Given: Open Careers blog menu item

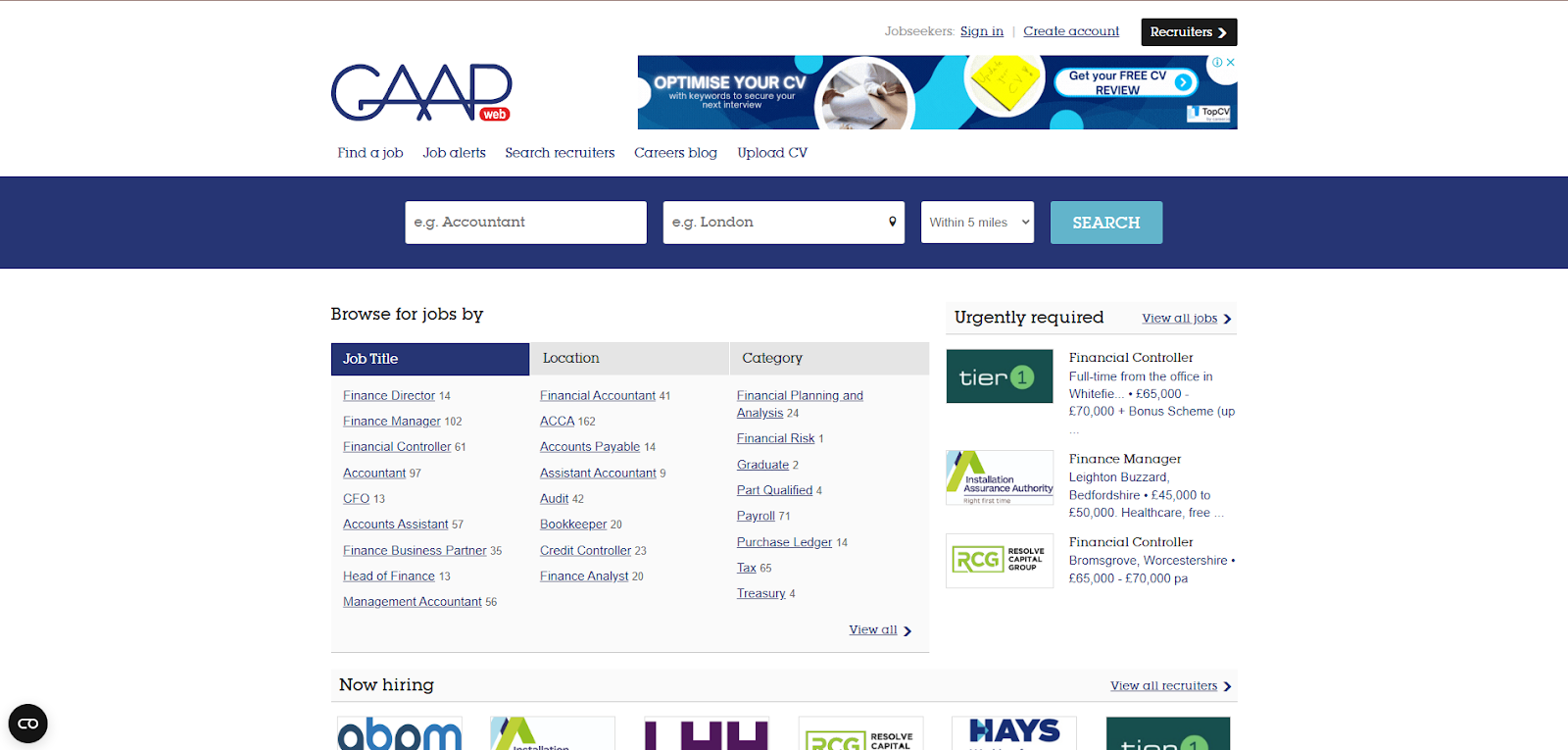Looking at the screenshot, I should click(675, 153).
